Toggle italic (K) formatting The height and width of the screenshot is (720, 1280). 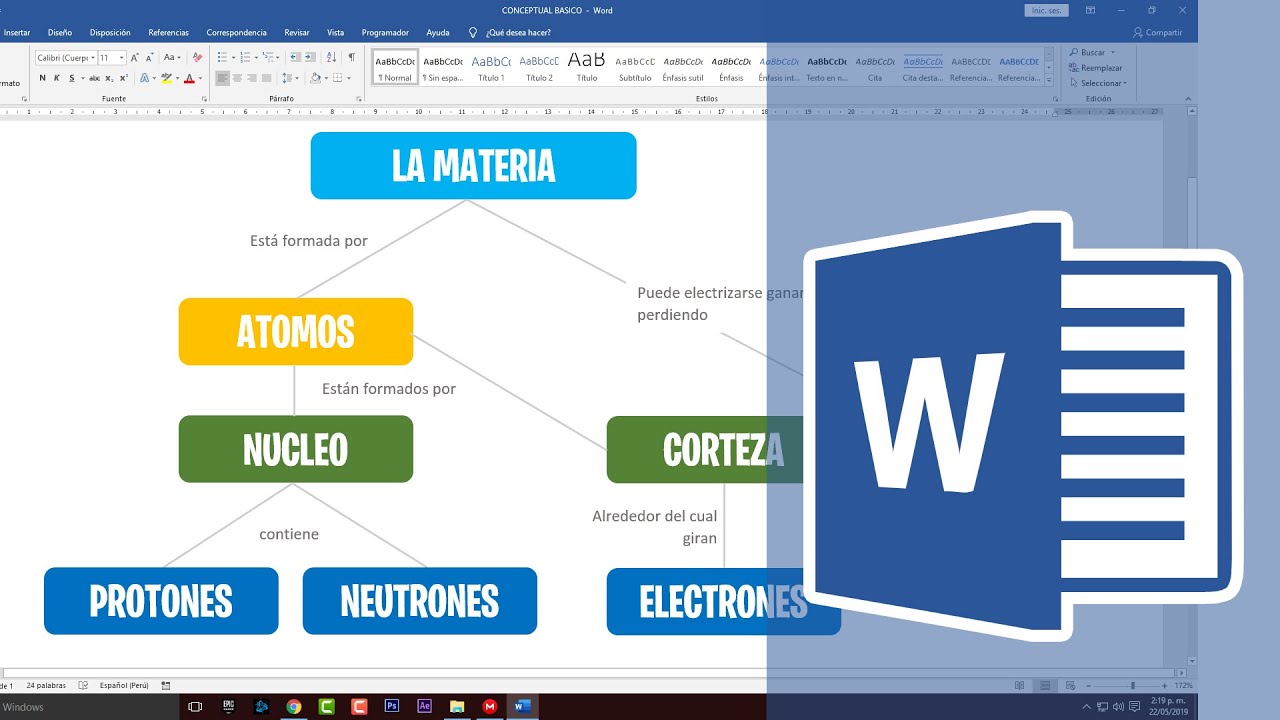click(x=57, y=78)
